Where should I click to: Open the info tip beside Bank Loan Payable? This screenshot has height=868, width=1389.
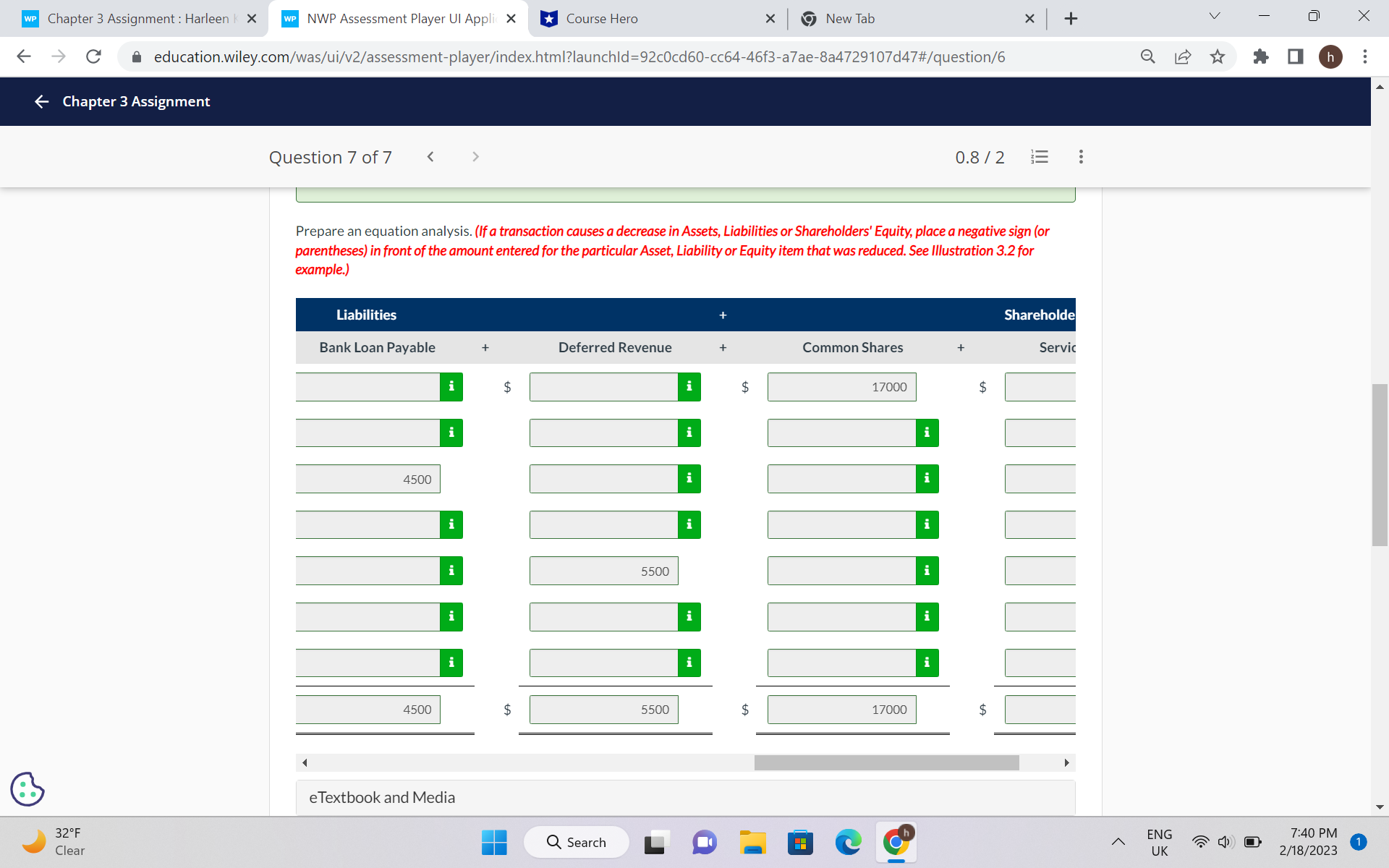pyautogui.click(x=451, y=387)
